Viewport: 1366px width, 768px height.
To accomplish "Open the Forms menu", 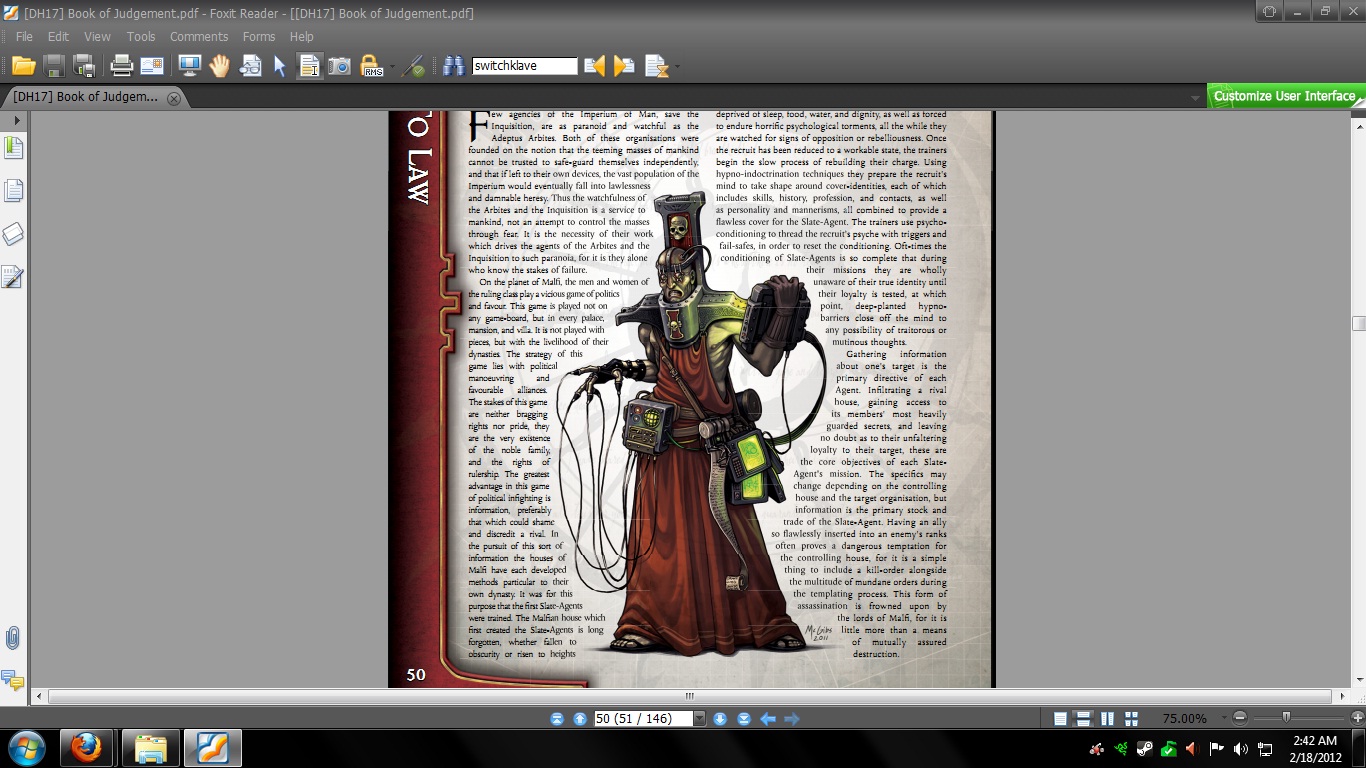I will [258, 36].
